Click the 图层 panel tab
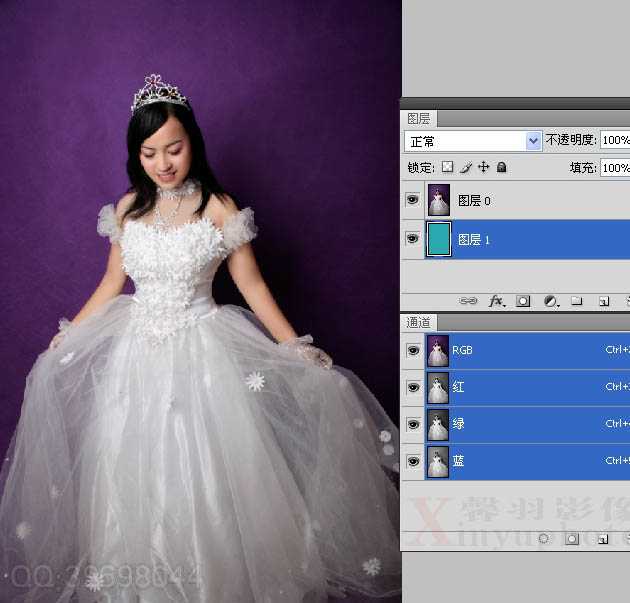 click(x=419, y=118)
